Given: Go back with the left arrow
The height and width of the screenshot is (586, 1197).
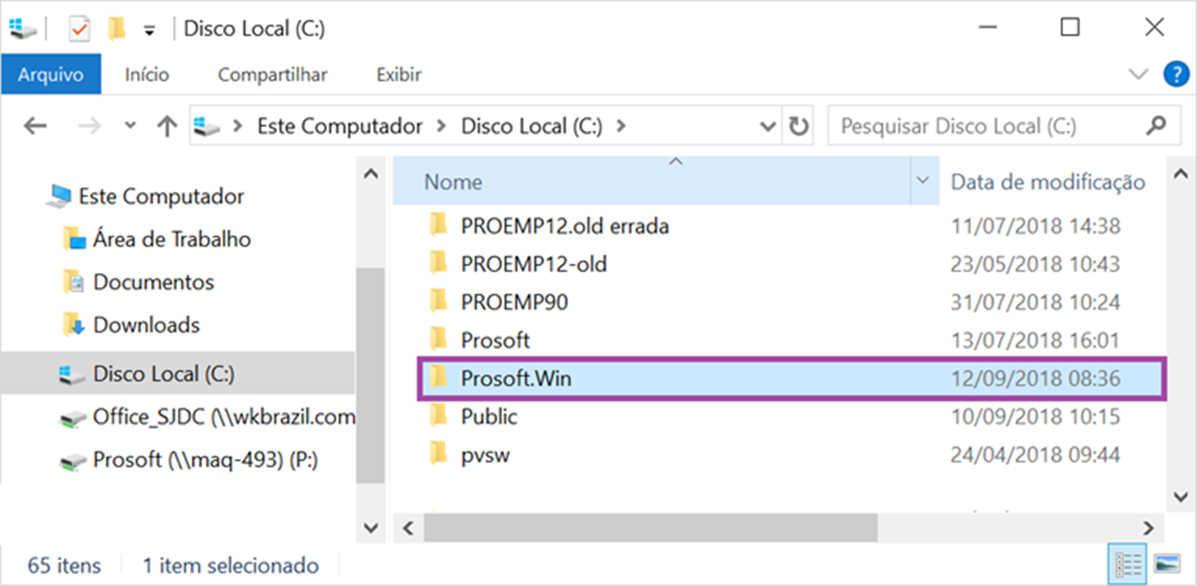Looking at the screenshot, I should pyautogui.click(x=35, y=126).
